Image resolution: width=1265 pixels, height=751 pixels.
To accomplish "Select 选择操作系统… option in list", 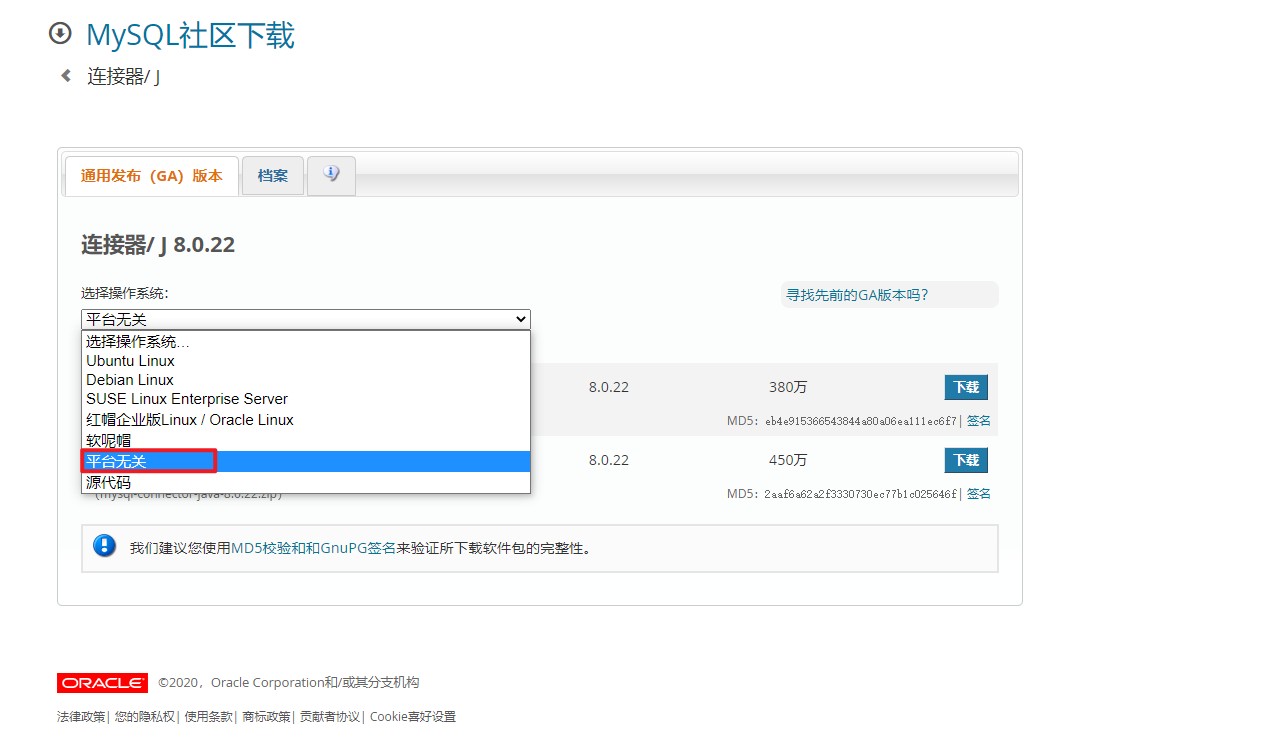I will 306,341.
